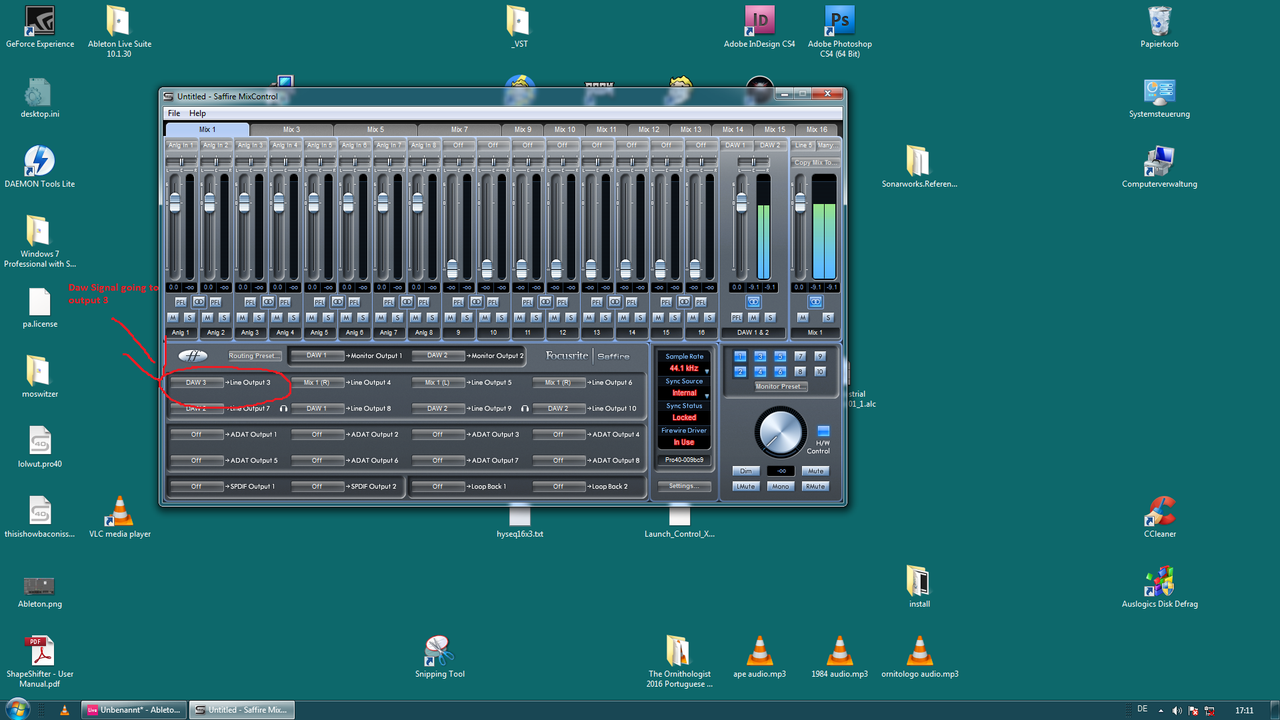The image size is (1280, 720).
Task: Open the Papierkorb recycle bin
Action: coord(1159,28)
